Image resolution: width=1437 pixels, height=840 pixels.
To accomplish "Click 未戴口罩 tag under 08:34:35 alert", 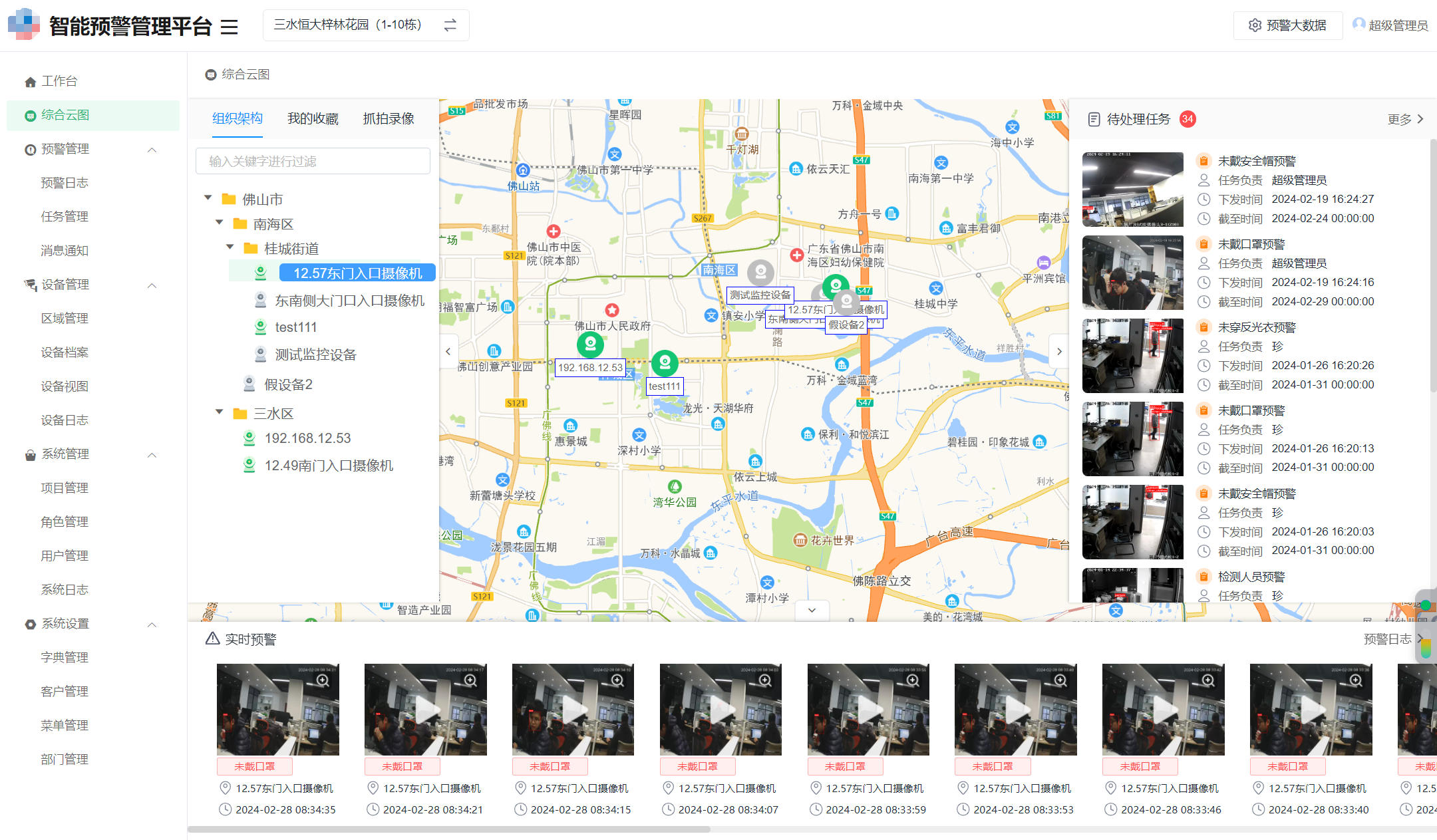I will tap(254, 766).
